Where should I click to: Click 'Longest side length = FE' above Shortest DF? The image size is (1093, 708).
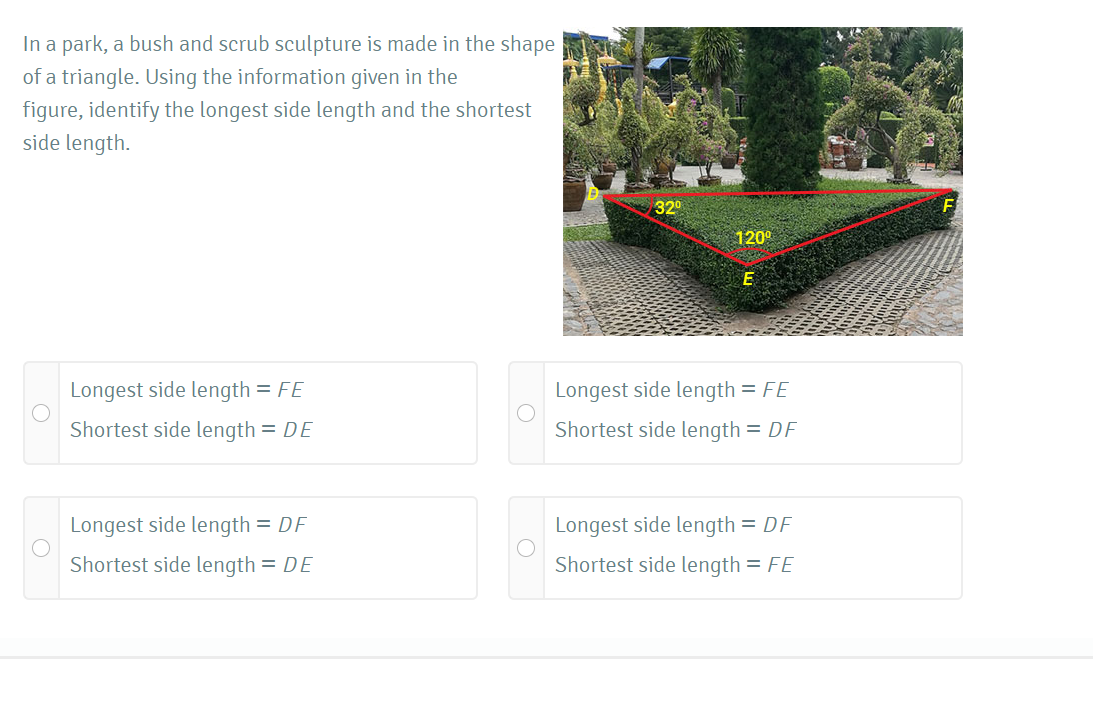coord(671,390)
